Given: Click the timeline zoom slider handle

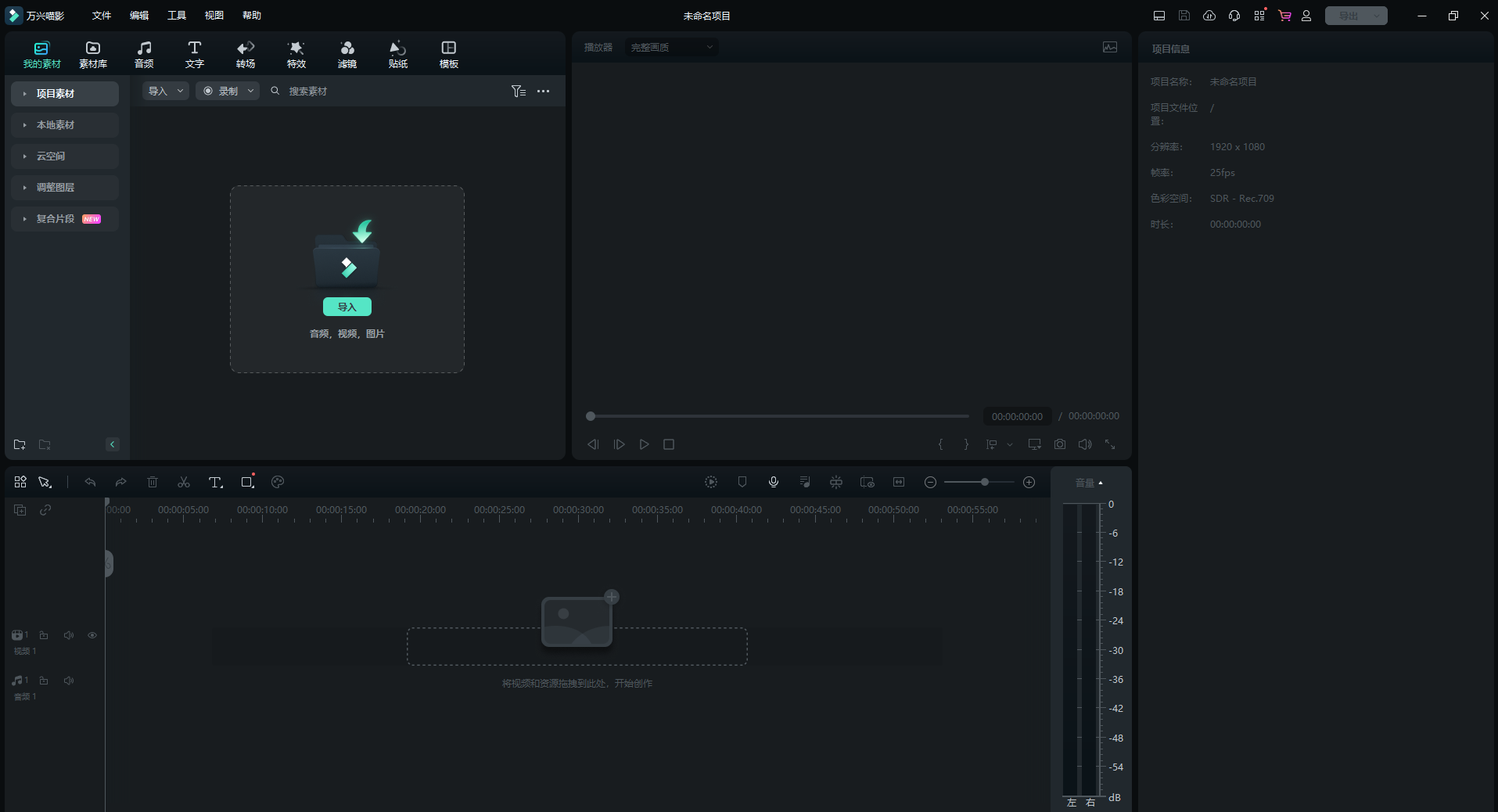Looking at the screenshot, I should pos(985,483).
